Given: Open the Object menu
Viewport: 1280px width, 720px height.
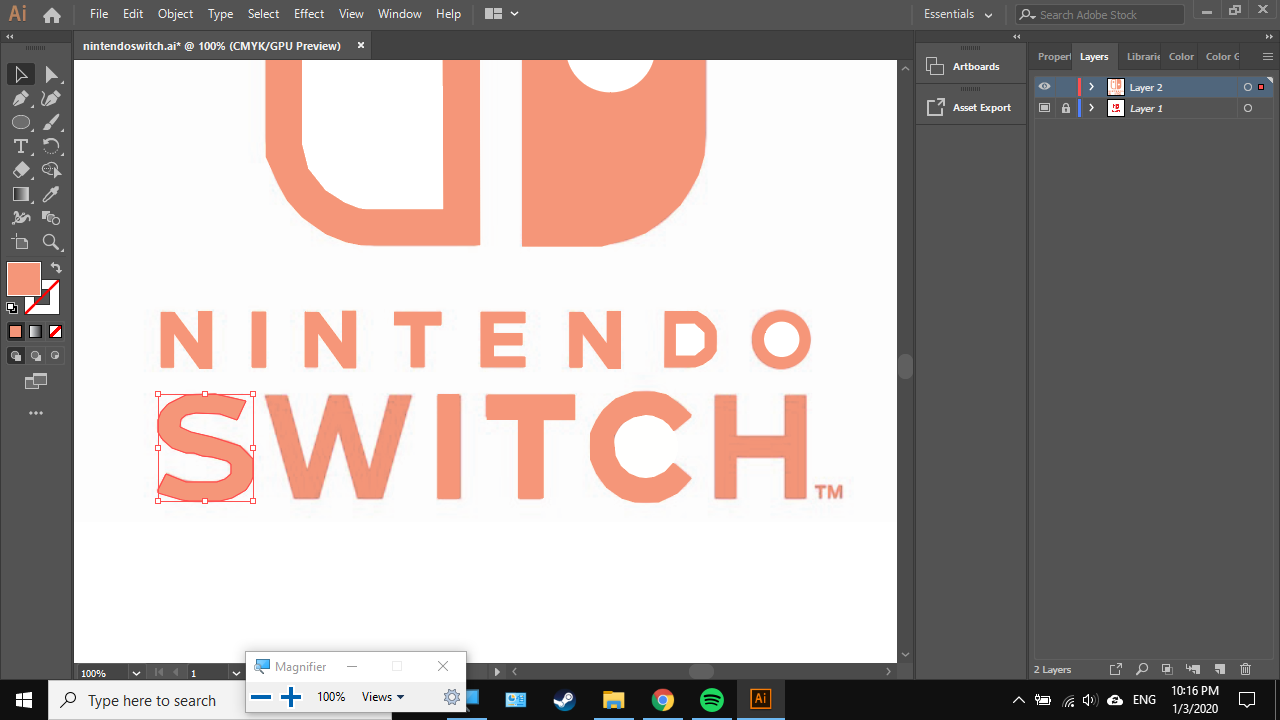Looking at the screenshot, I should pos(175,14).
